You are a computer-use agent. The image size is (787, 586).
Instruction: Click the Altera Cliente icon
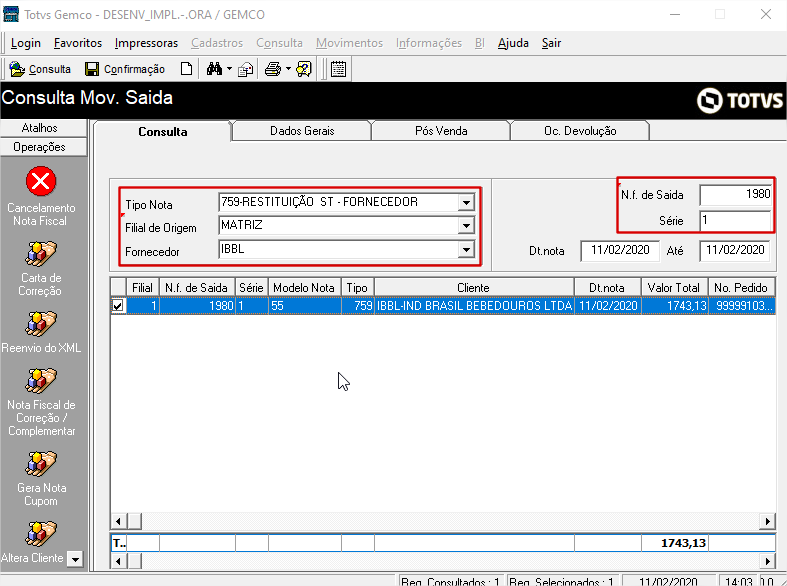(x=41, y=534)
